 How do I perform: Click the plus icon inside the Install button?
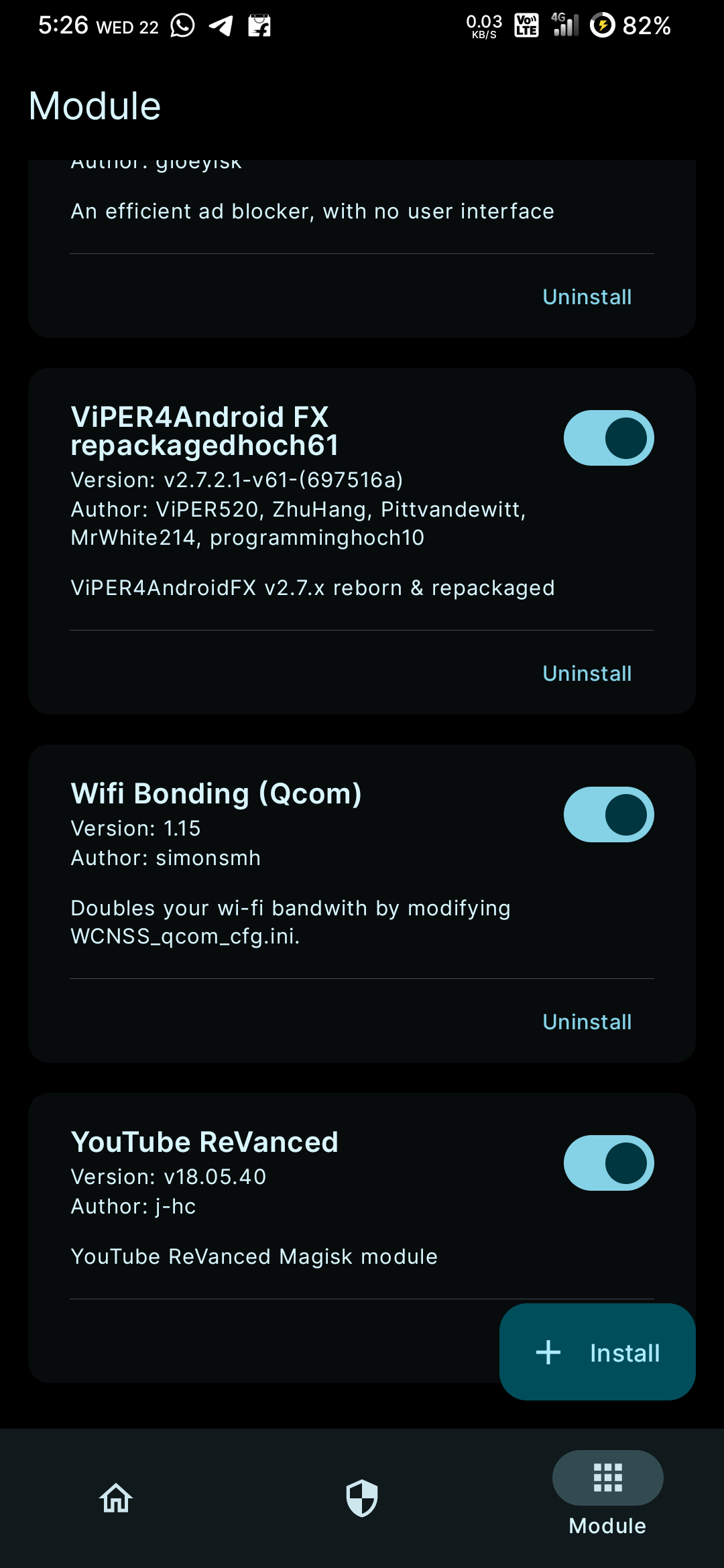pyautogui.click(x=548, y=1352)
